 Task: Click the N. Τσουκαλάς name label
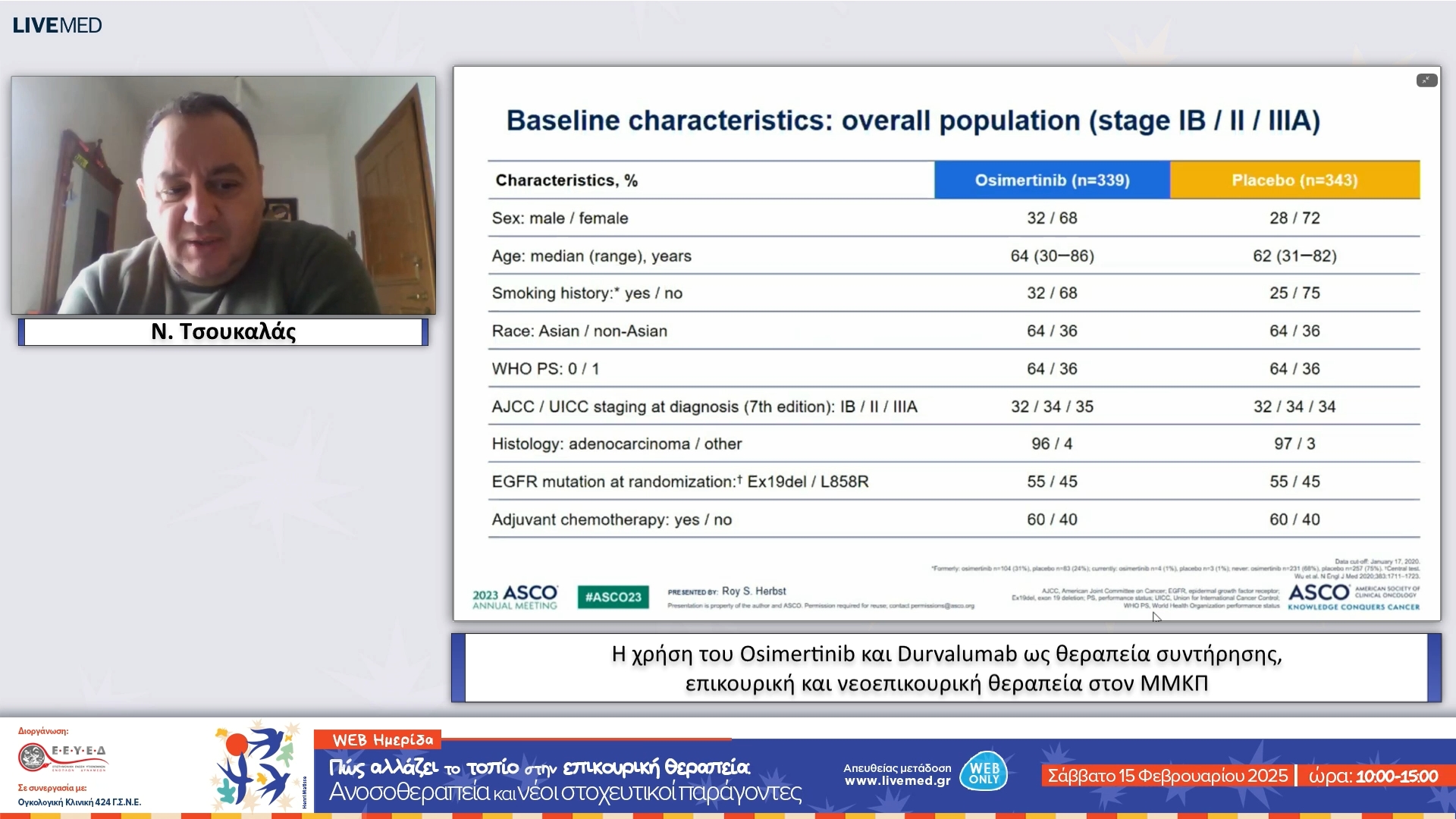pos(223,331)
